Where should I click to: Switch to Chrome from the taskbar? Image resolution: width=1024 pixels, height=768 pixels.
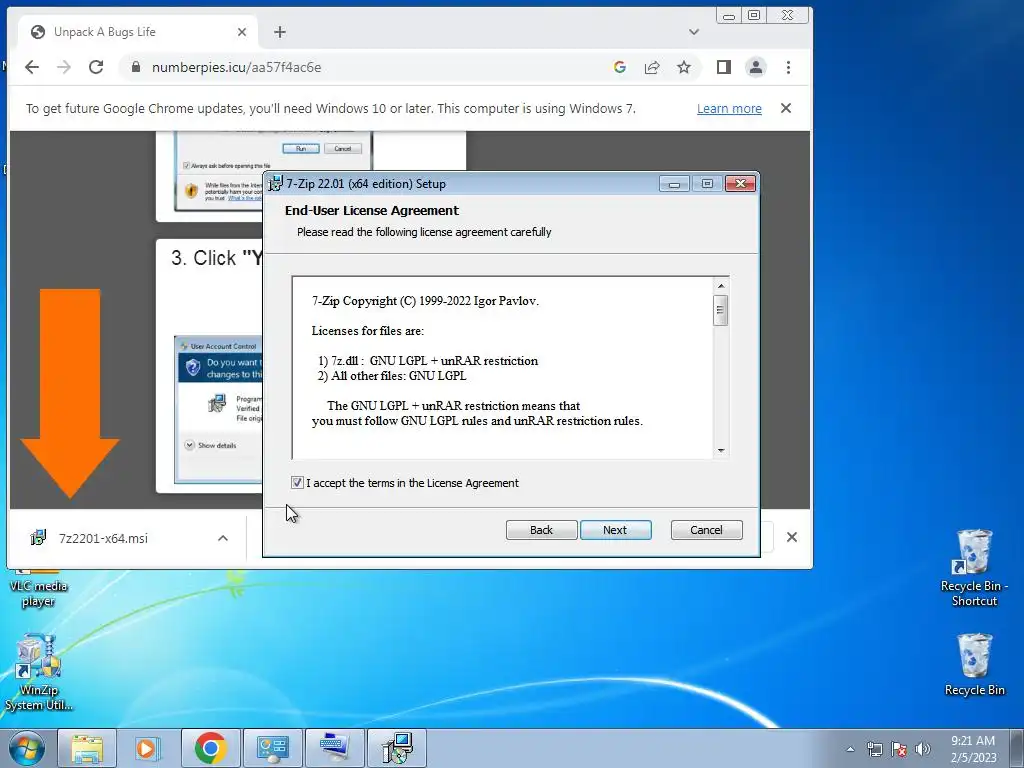[210, 748]
